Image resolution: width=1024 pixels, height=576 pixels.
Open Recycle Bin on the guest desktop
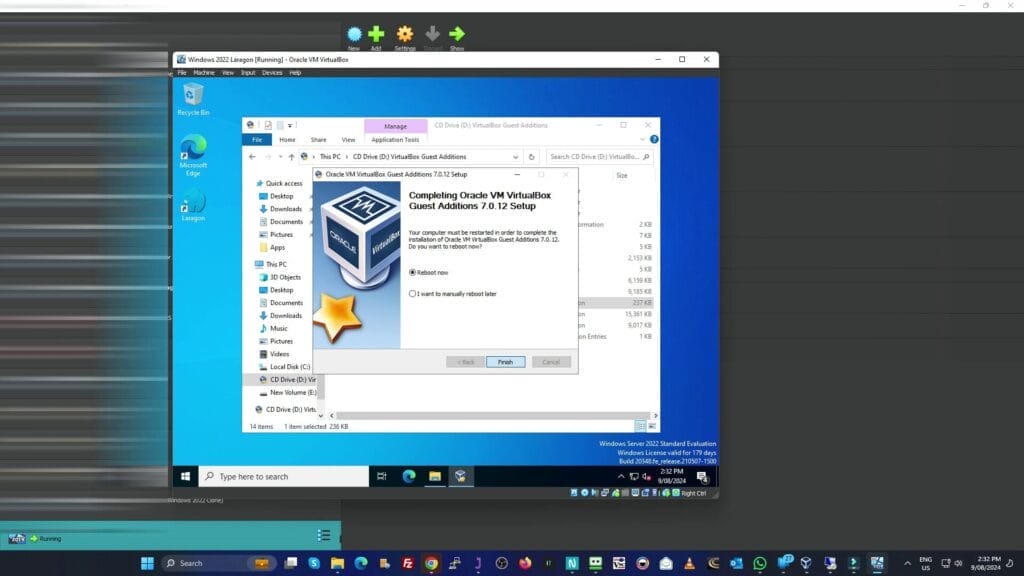[193, 95]
